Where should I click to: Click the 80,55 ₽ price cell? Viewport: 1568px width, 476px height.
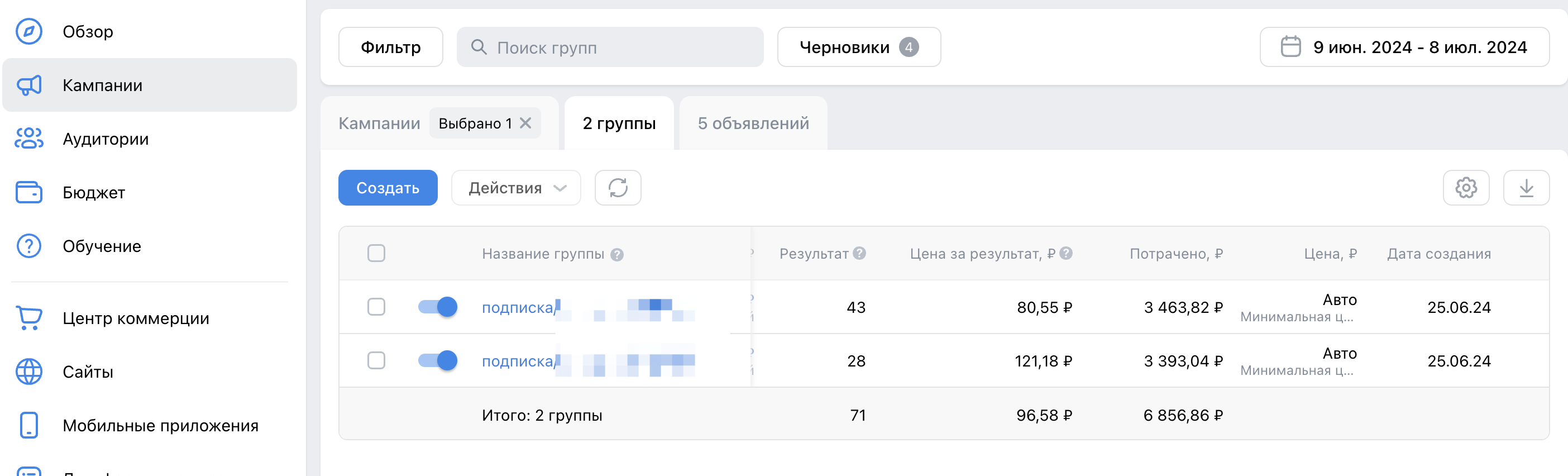click(x=1045, y=307)
